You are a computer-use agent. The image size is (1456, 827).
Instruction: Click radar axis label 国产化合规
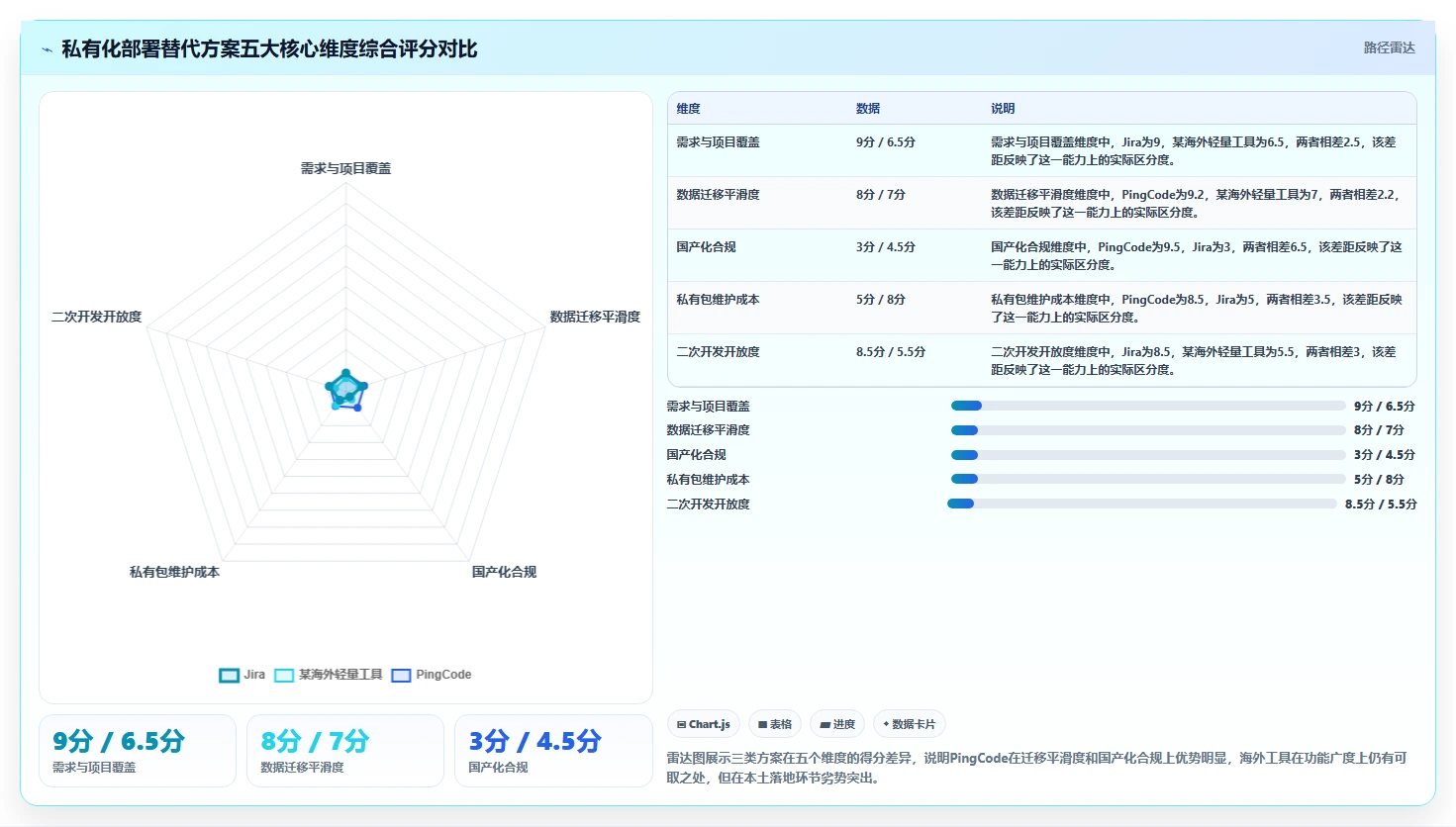click(x=504, y=573)
